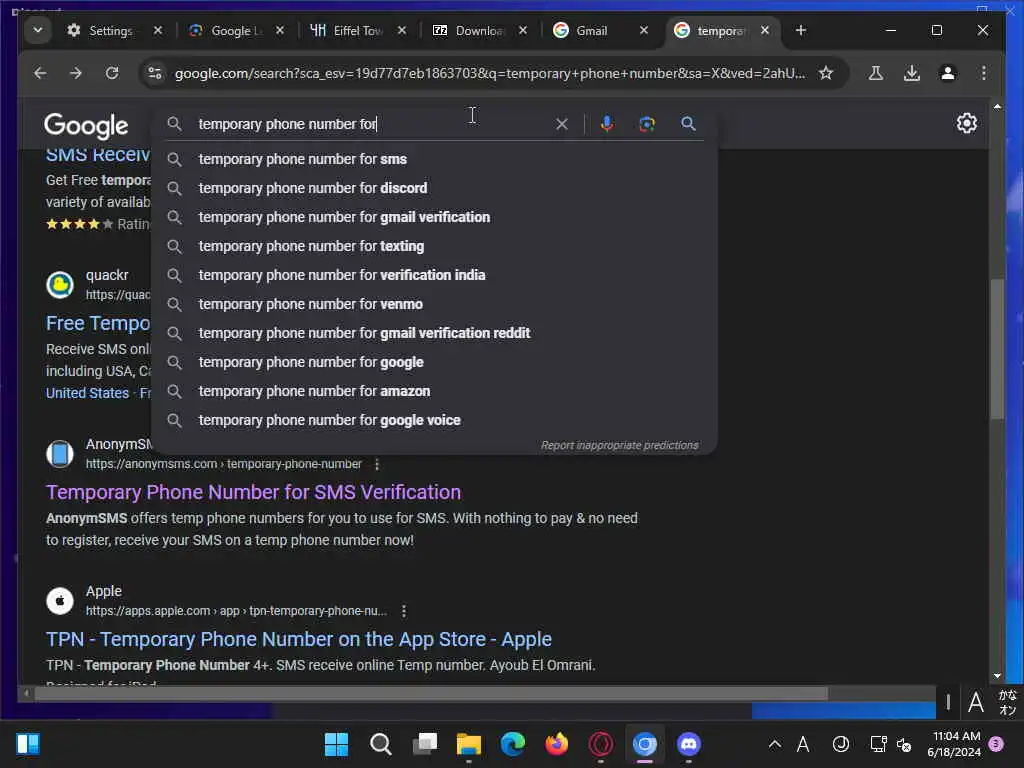
Task: Click the horizontal scrollbar thumb
Action: 431,694
